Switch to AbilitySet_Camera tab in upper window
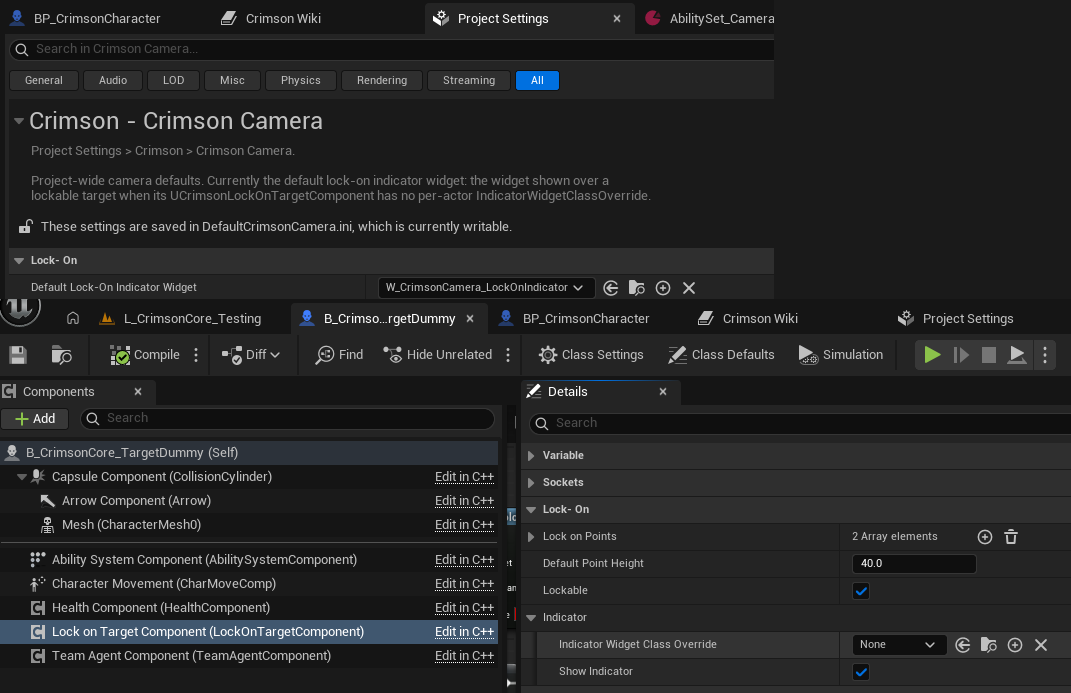The width and height of the screenshot is (1071, 693). (x=710, y=18)
